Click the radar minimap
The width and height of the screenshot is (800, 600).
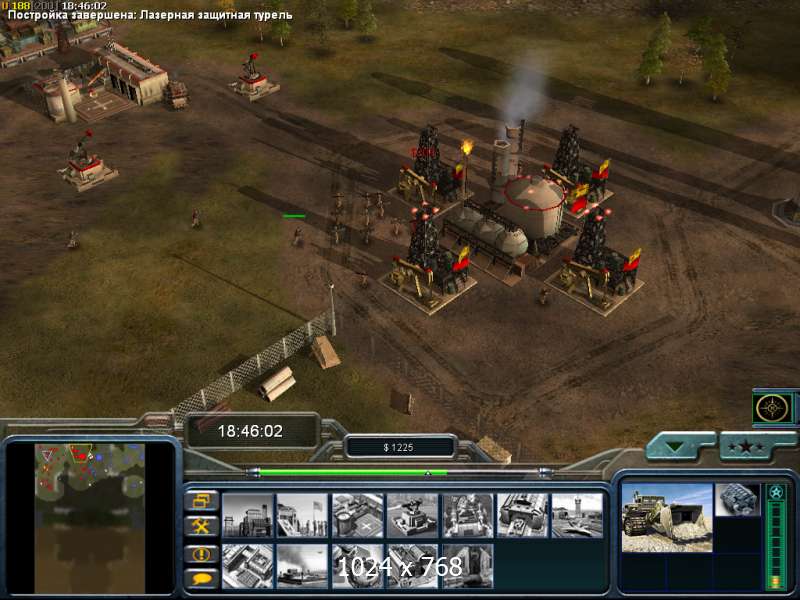[x=90, y=518]
